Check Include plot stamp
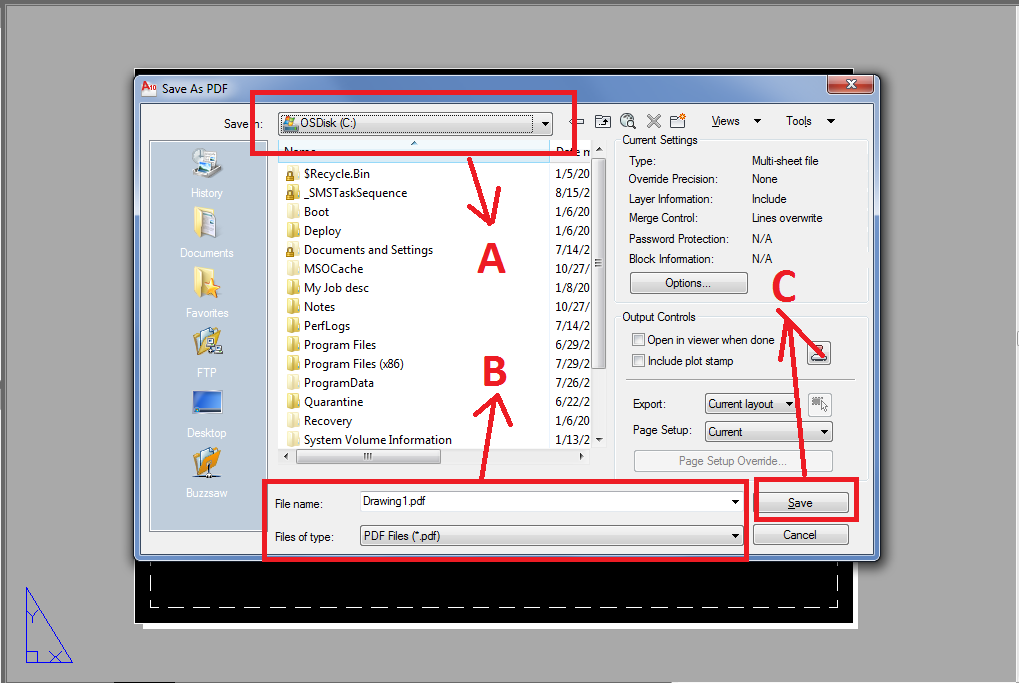Image resolution: width=1019 pixels, height=684 pixels. click(637, 361)
